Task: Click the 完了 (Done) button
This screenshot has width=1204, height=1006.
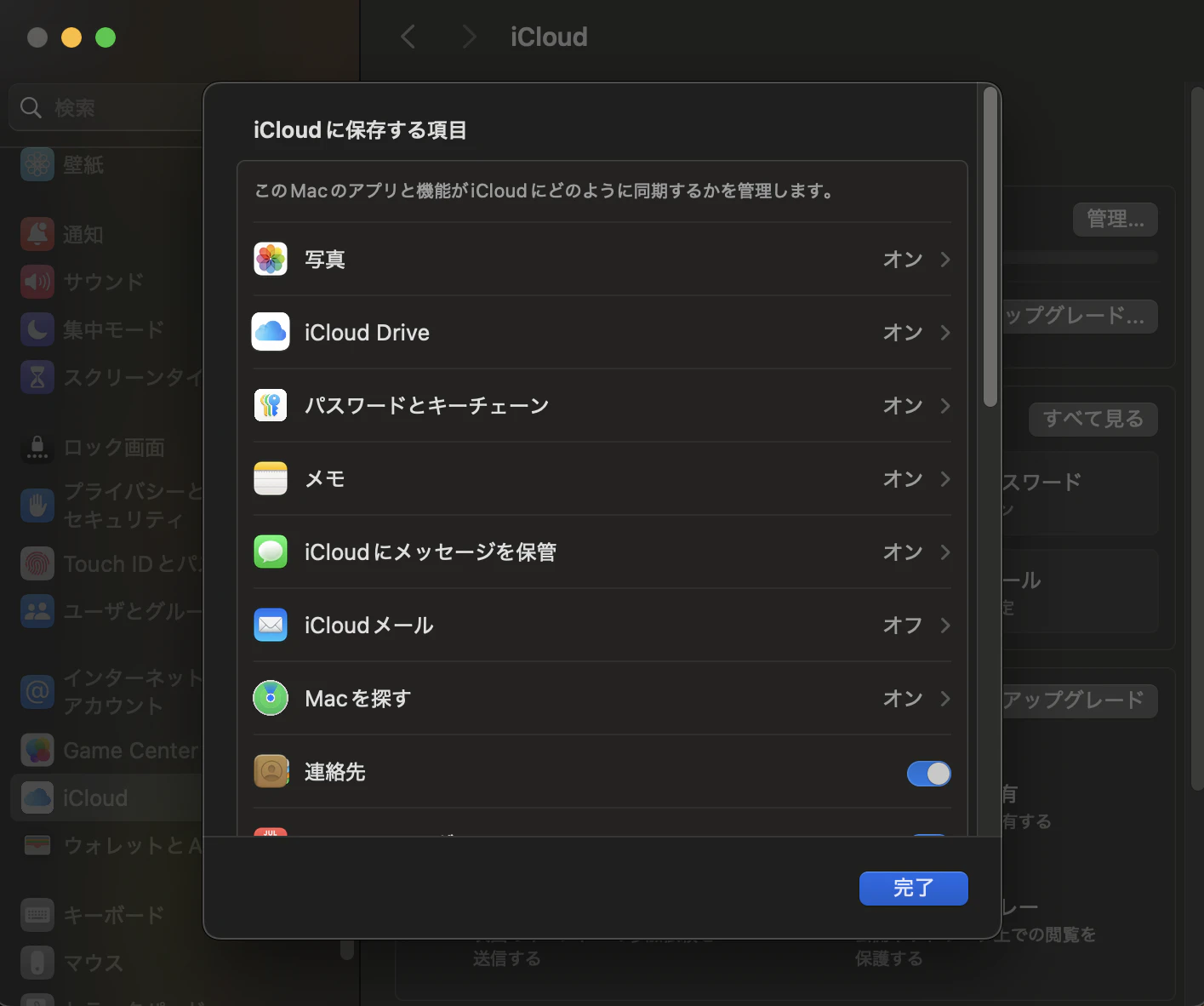Action: click(x=913, y=888)
